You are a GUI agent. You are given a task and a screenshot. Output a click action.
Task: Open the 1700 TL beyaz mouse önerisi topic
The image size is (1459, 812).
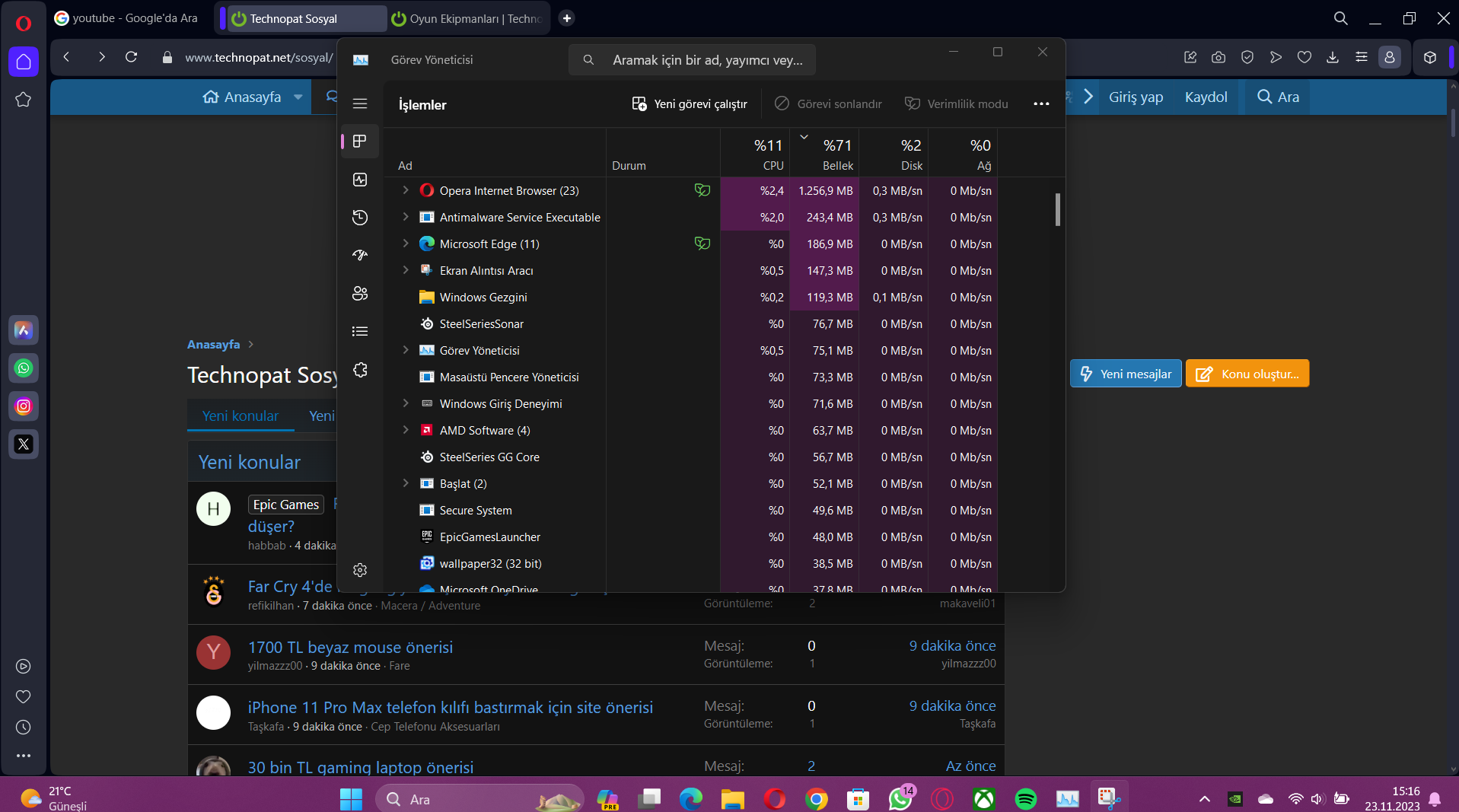tap(350, 648)
